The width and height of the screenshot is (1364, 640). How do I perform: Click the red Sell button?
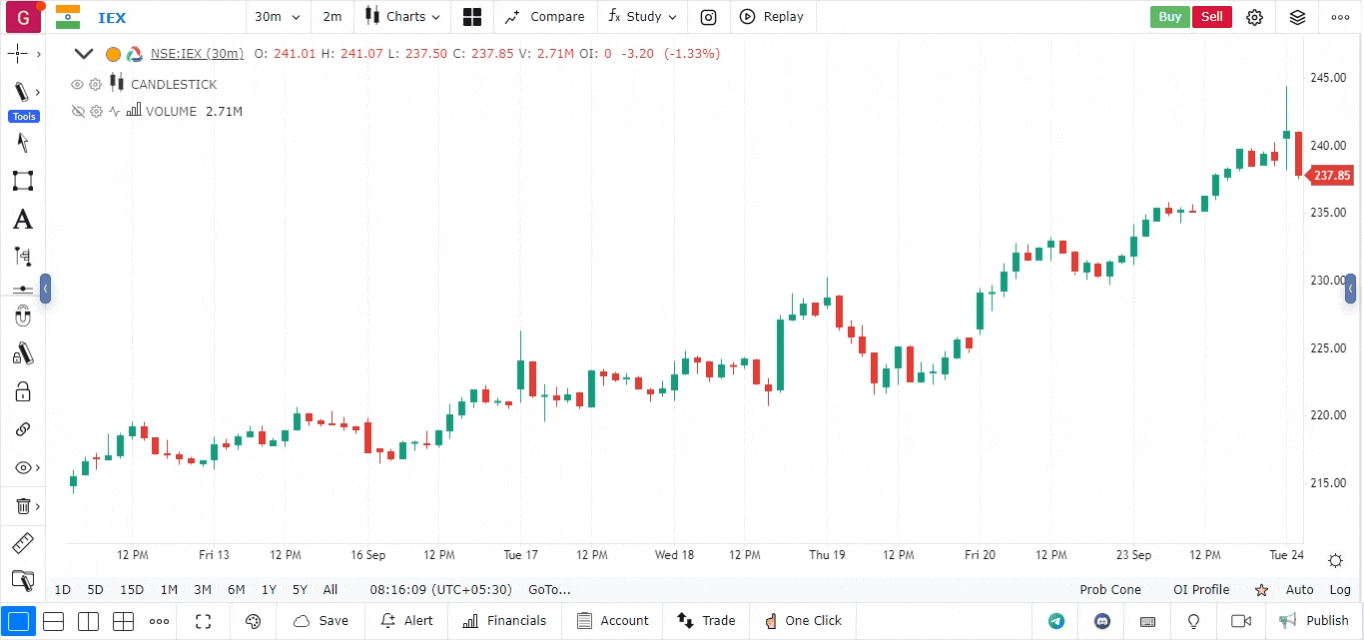[1211, 17]
